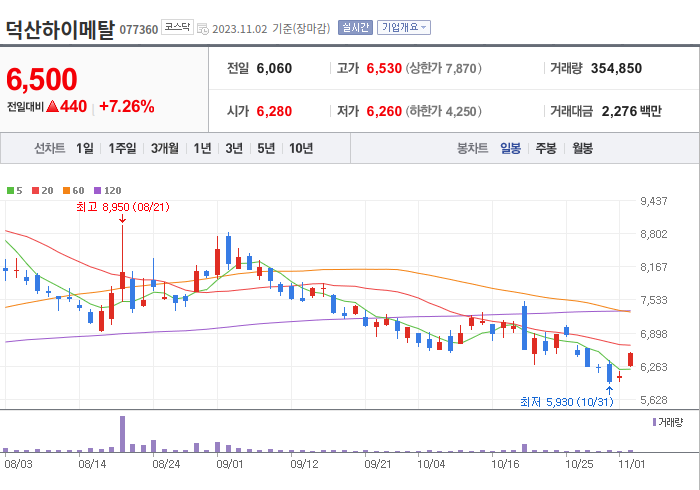
Task: Click the purple 120-day average swatch
Action: click(x=97, y=191)
